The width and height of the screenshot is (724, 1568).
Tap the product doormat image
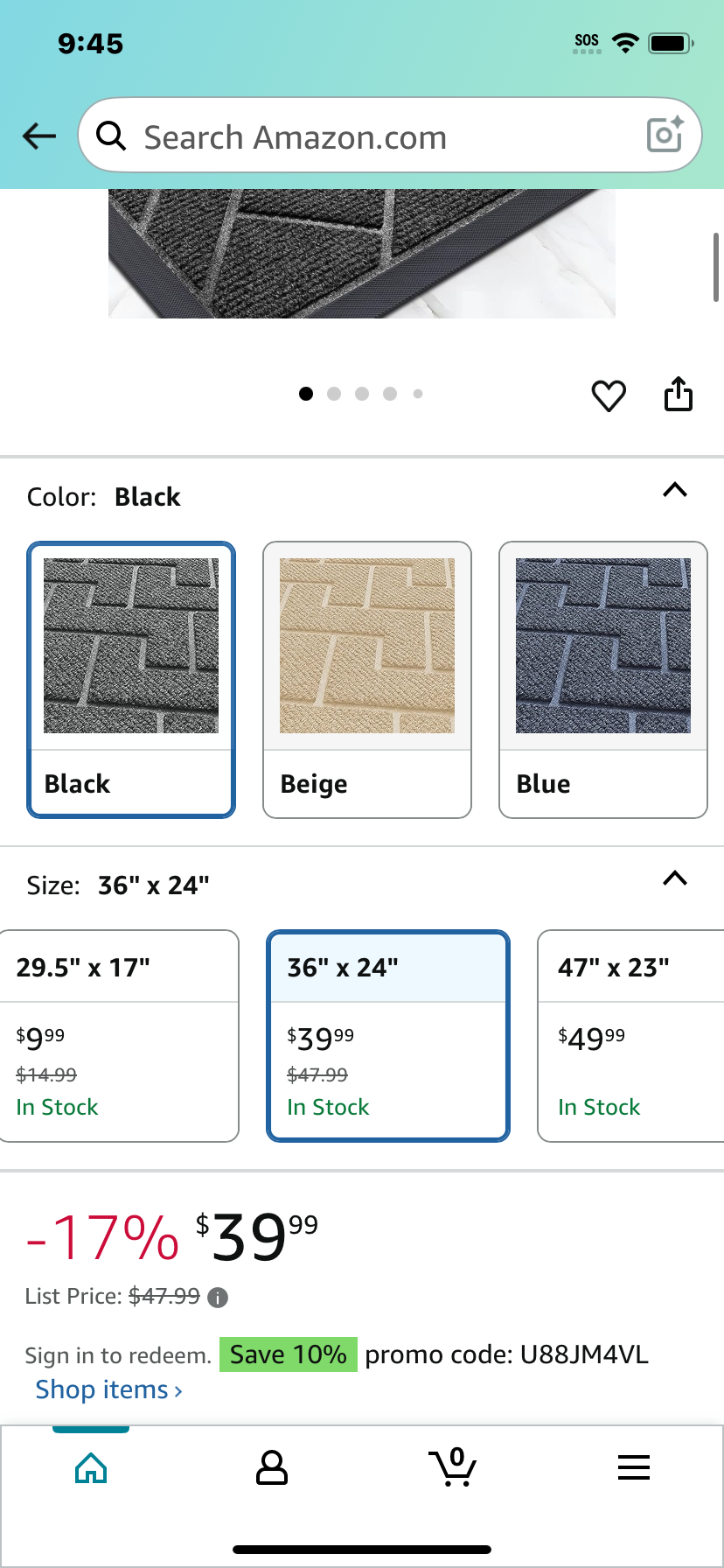pos(362,253)
